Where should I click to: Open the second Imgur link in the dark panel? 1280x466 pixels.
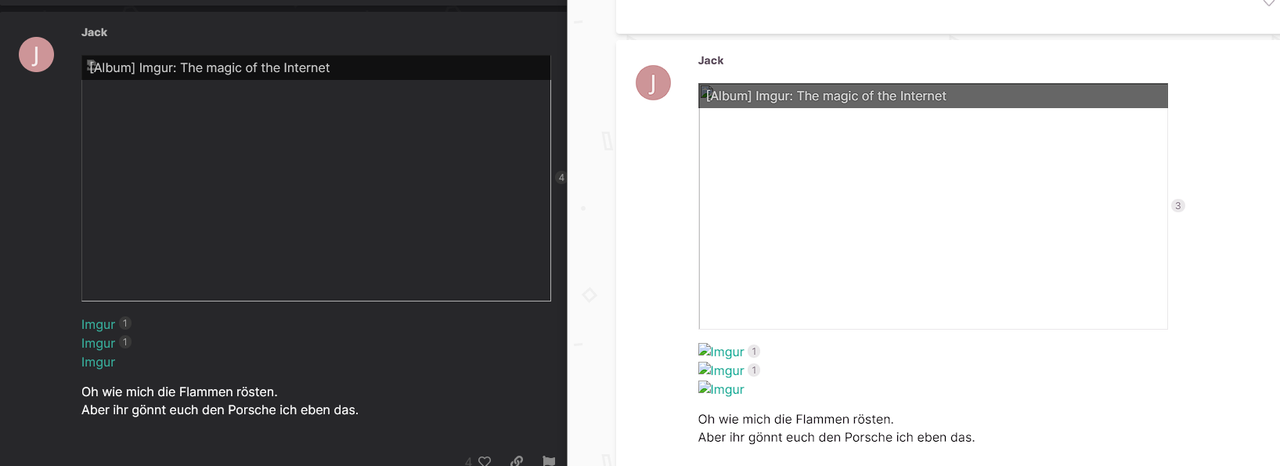[x=98, y=343]
